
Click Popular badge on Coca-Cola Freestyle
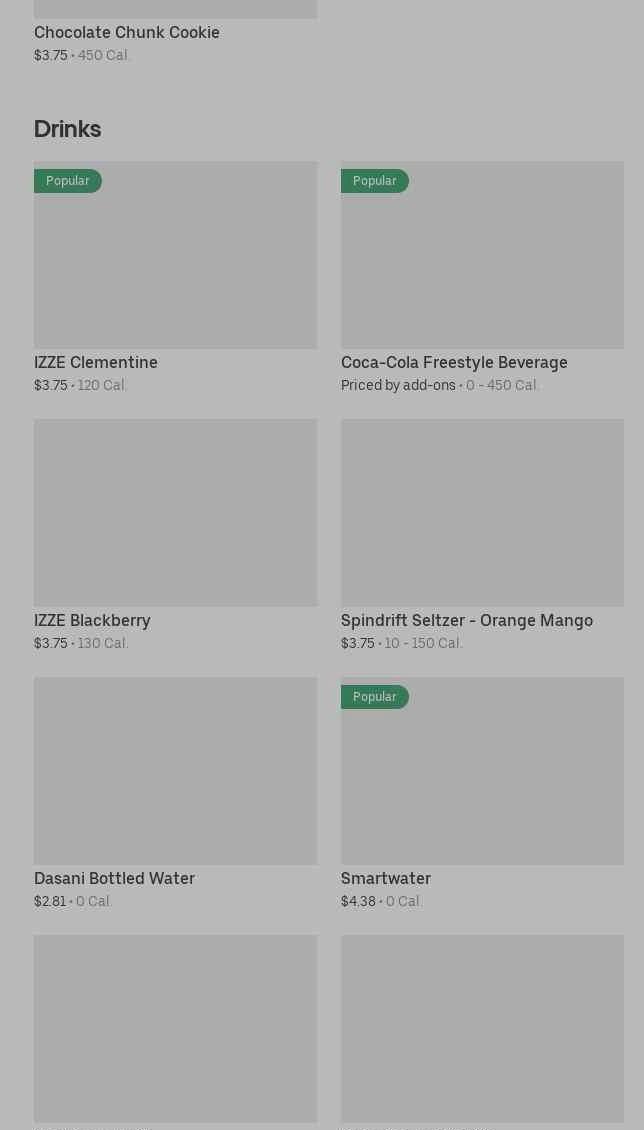[375, 181]
